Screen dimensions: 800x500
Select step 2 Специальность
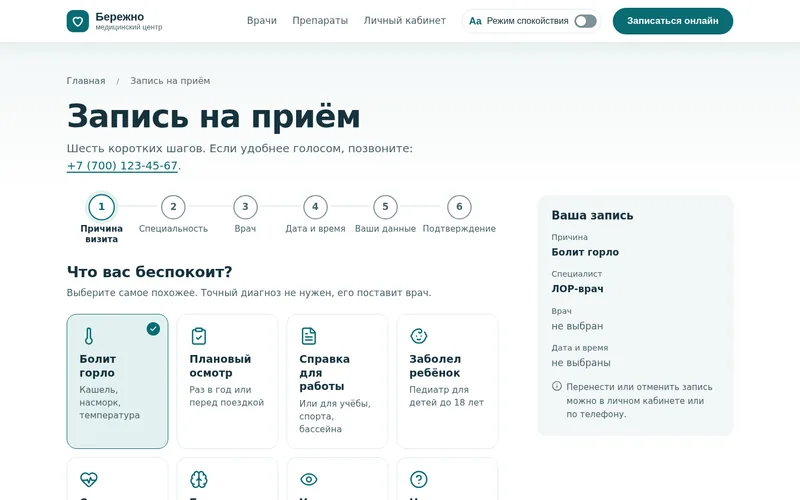[x=173, y=214]
